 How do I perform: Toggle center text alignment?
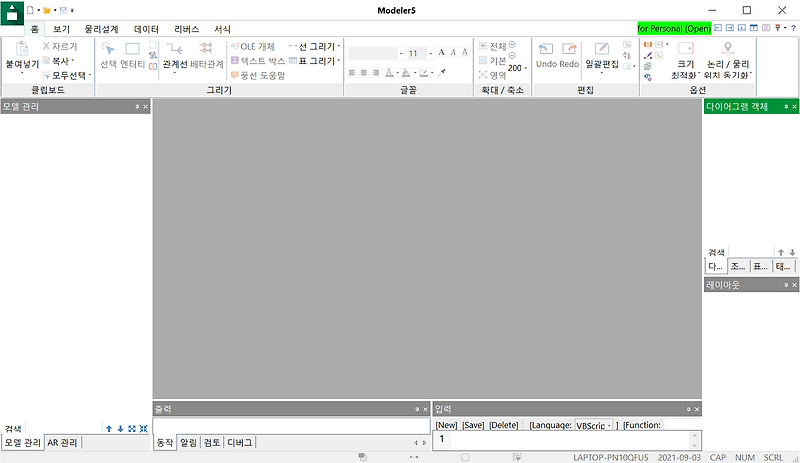(364, 72)
